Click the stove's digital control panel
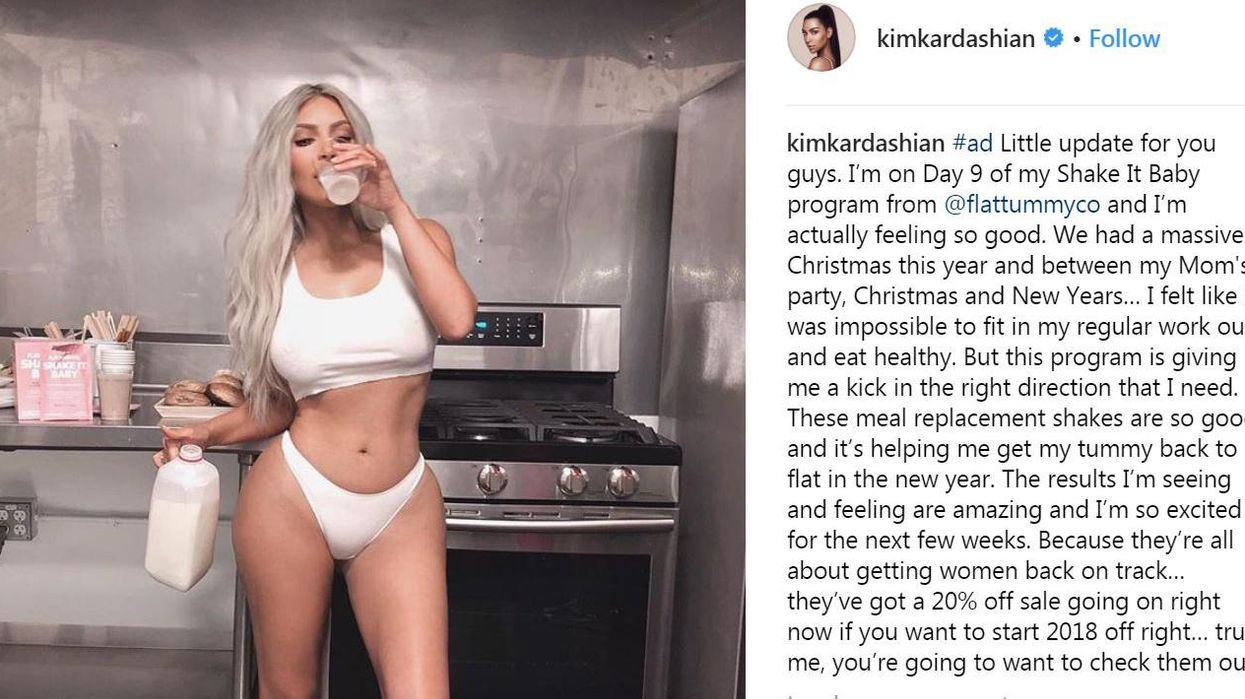Image resolution: width=1245 pixels, height=699 pixels. (x=503, y=327)
